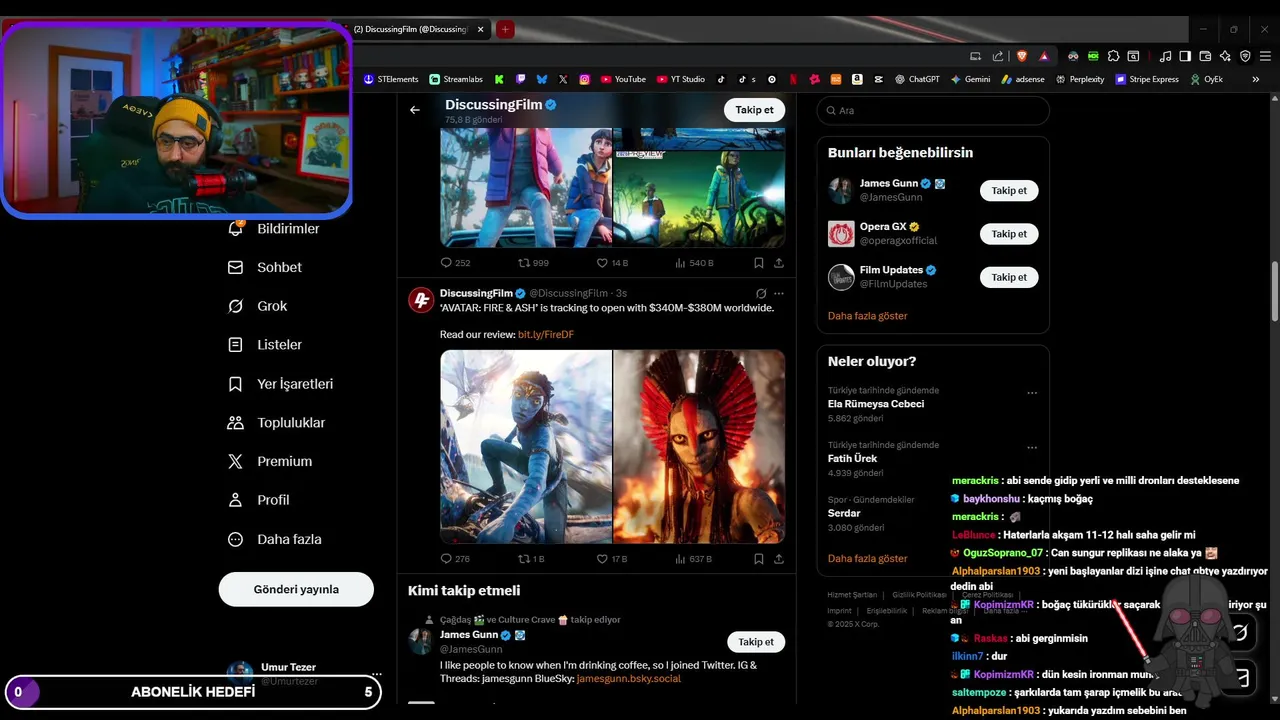The width and height of the screenshot is (1280, 720).
Task: Click Daha fazla göster under suggested accounts
Action: pos(868,316)
